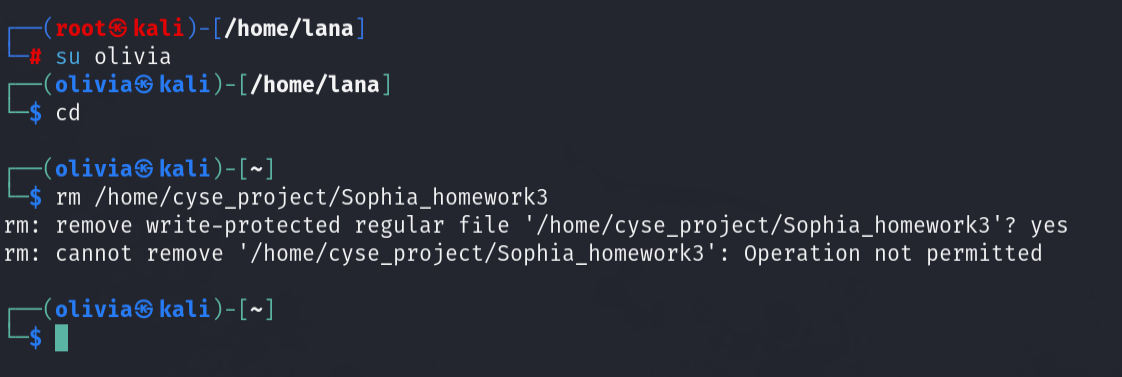
Task: Click the /home/lana path in root prompt
Action: click(x=288, y=29)
